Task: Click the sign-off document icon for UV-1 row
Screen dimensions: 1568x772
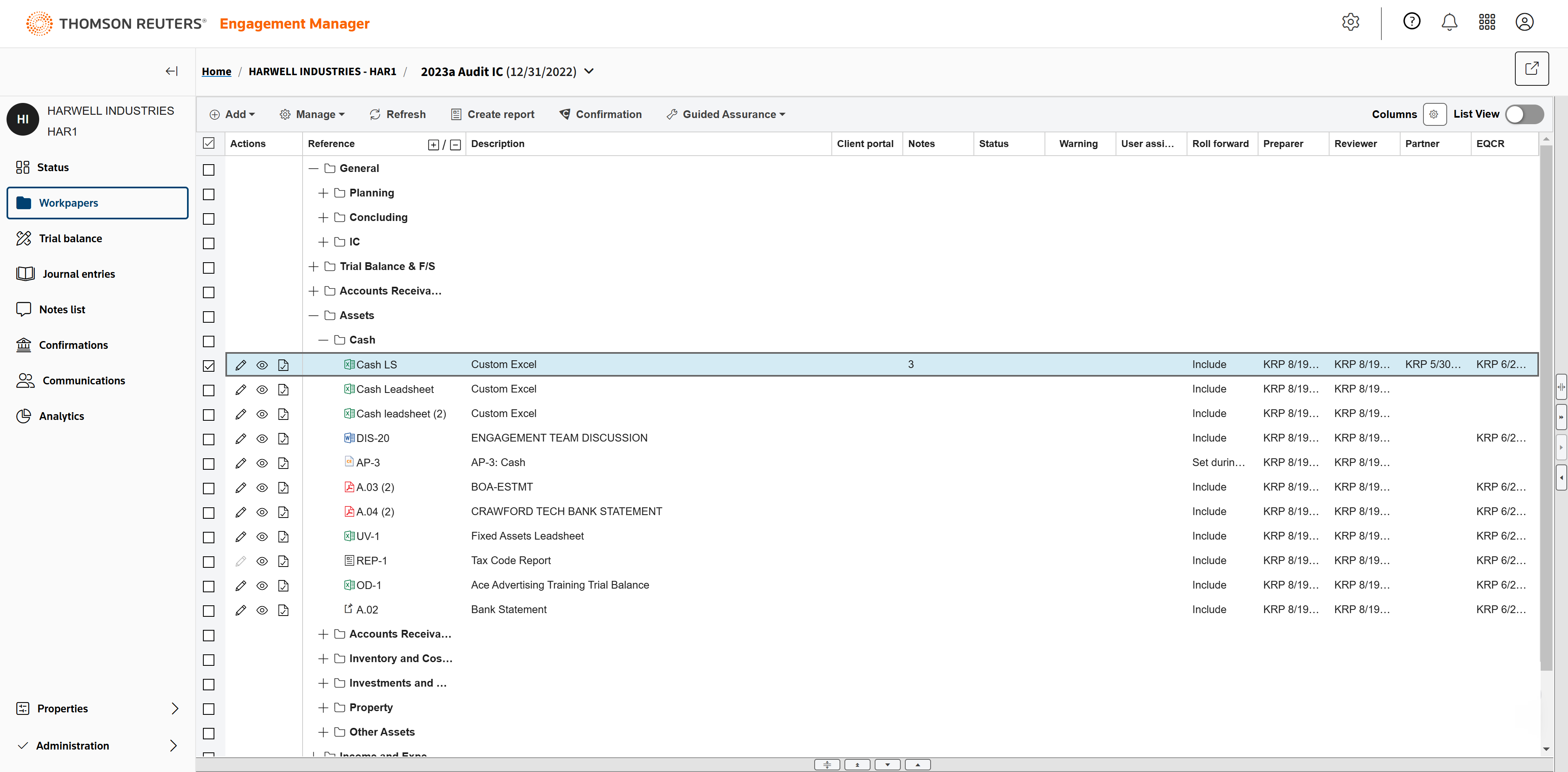Action: pyautogui.click(x=283, y=536)
